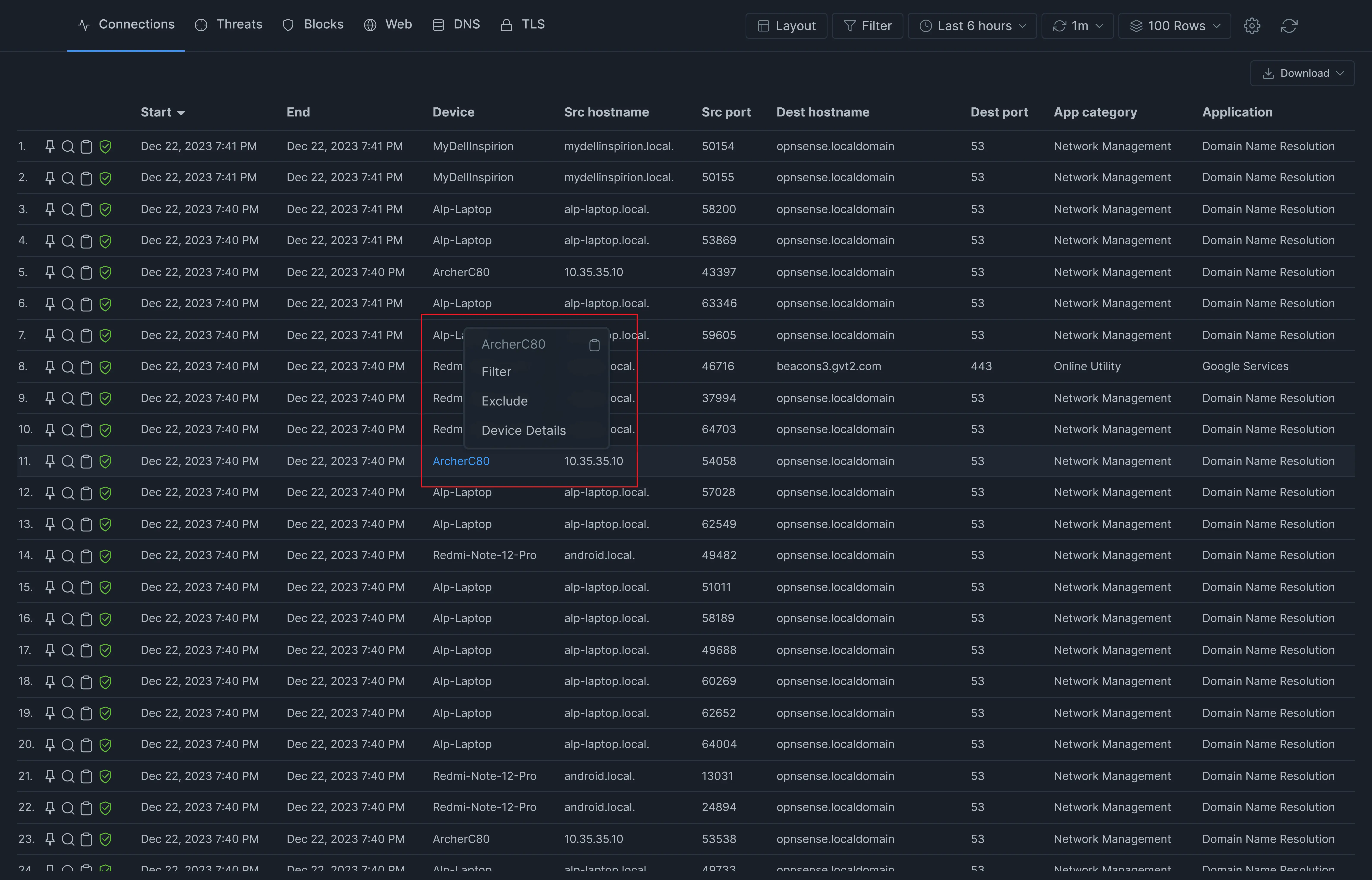Click Redmi-Note-12-Pro device in row 14
Viewport: 1372px width, 880px height.
point(484,555)
